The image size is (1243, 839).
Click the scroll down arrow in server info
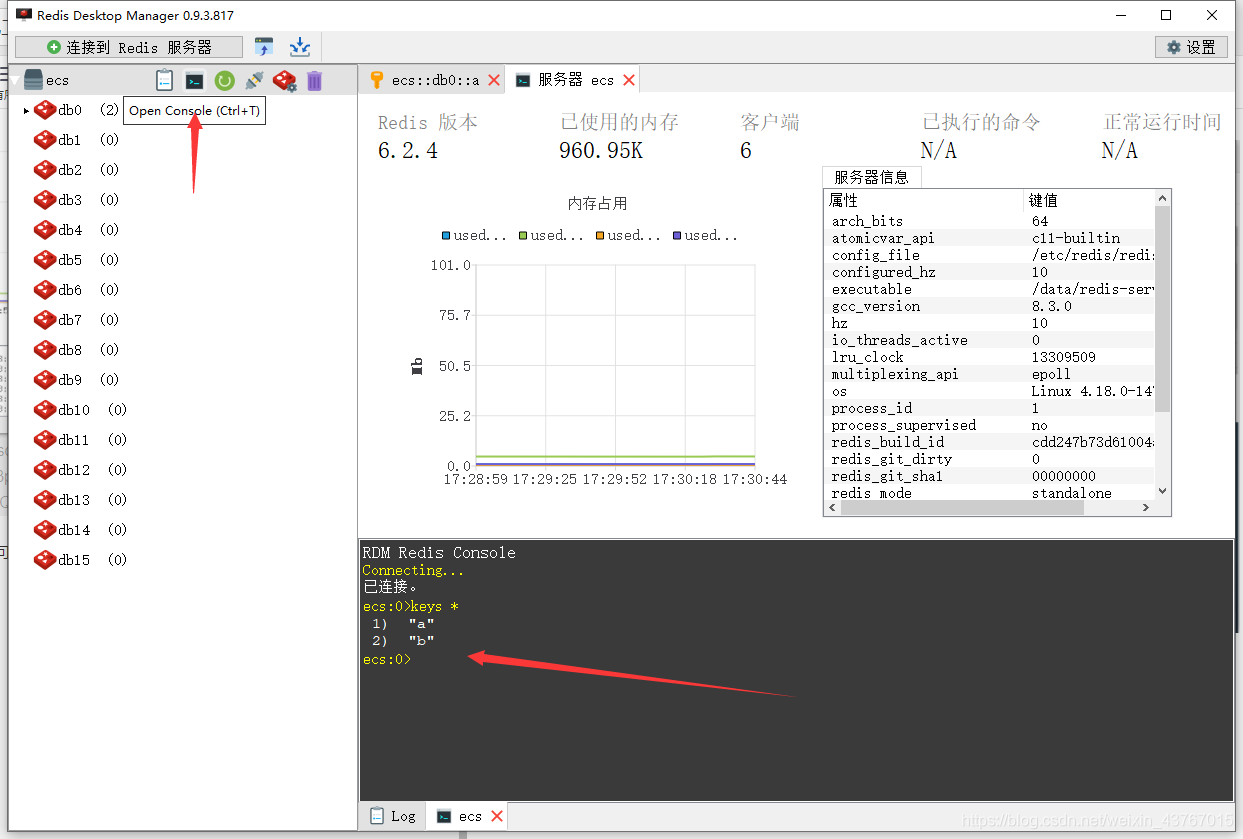1162,491
